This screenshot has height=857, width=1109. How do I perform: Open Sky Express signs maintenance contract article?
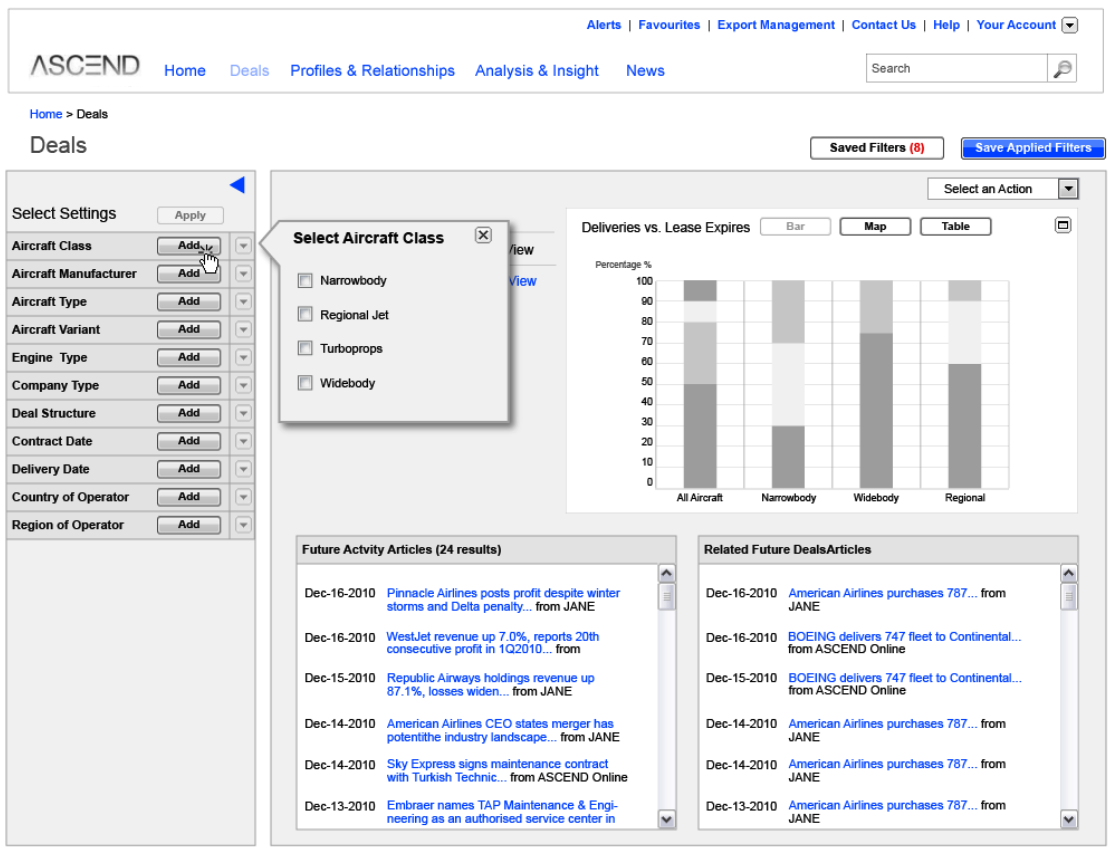(x=497, y=771)
